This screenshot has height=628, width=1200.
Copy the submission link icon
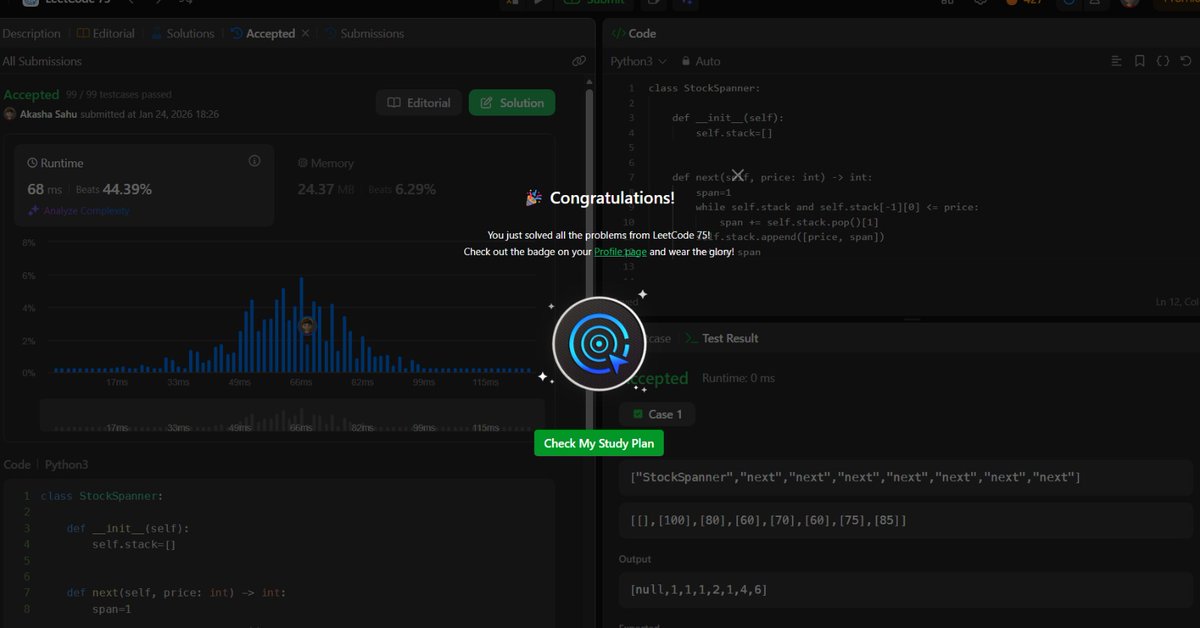(x=579, y=61)
